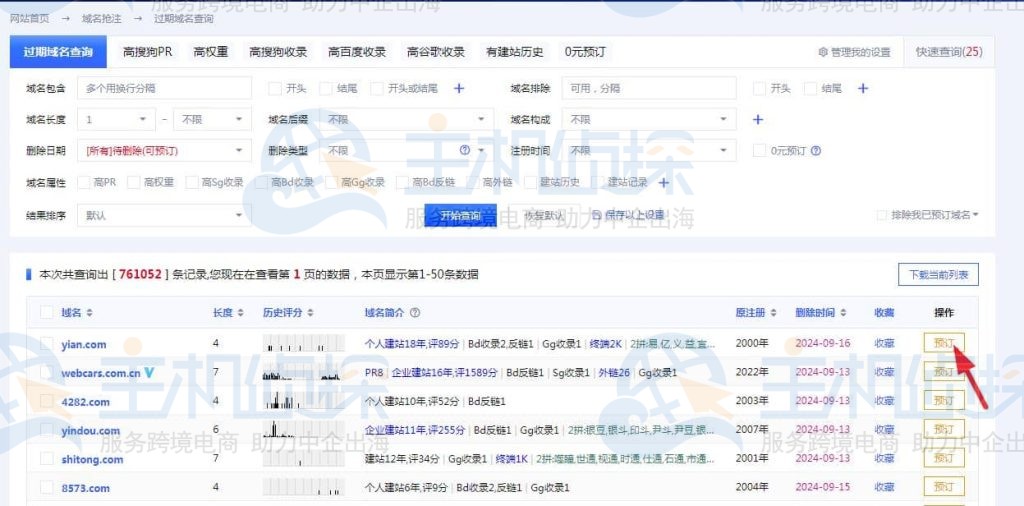Open the 删除日期 dropdown

pyautogui.click(x=164, y=150)
